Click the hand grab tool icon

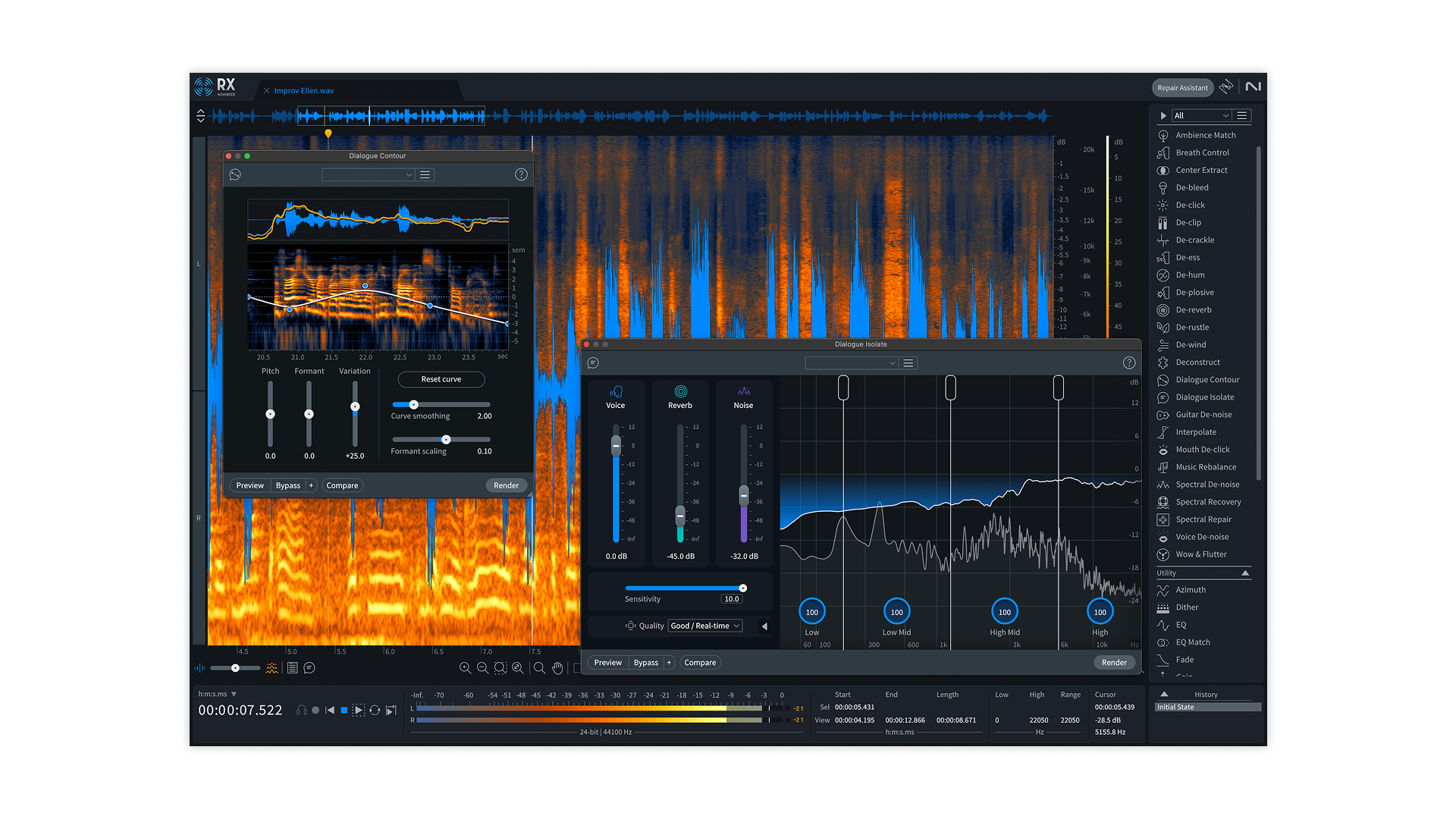pyautogui.click(x=557, y=668)
